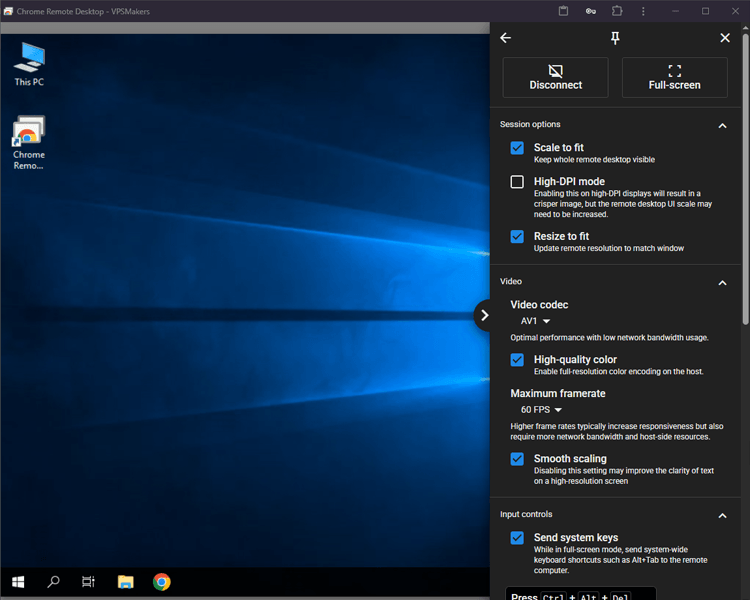Disable High-quality color
Image resolution: width=750 pixels, height=600 pixels.
click(517, 360)
